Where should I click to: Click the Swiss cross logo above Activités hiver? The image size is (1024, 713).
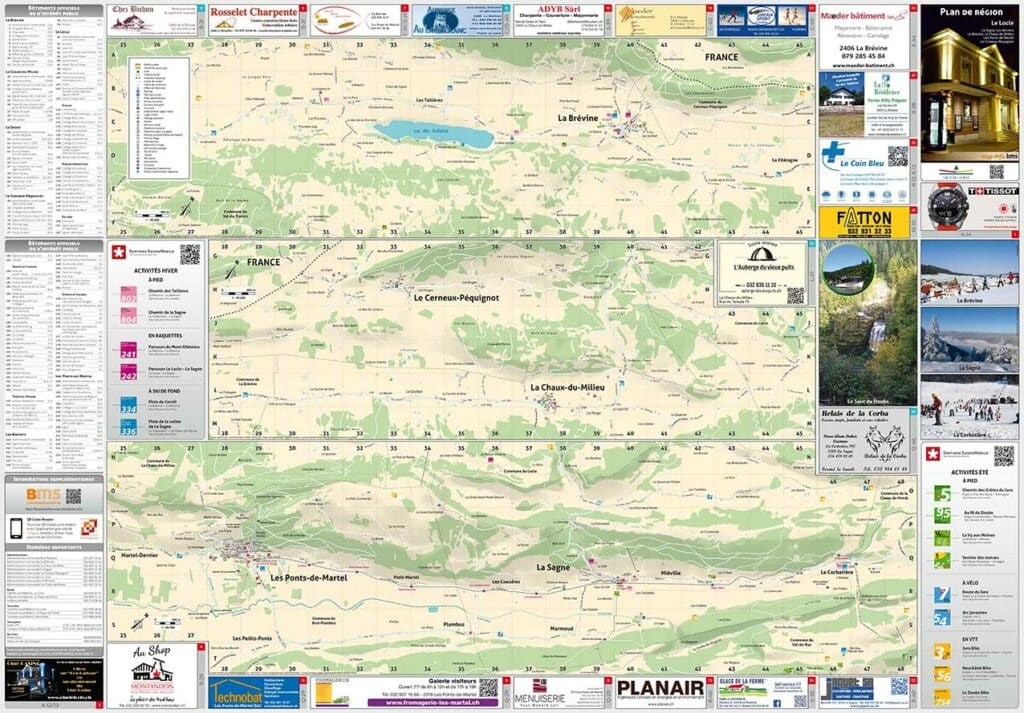119,253
